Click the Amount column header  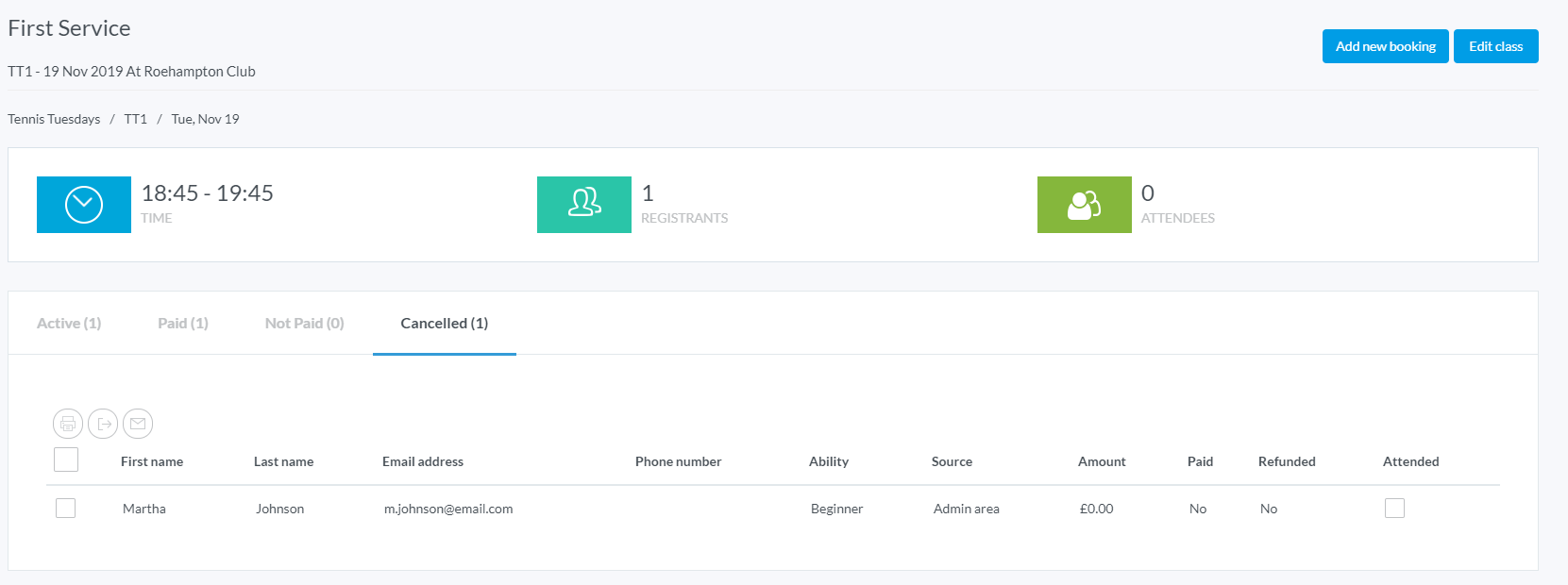1102,461
